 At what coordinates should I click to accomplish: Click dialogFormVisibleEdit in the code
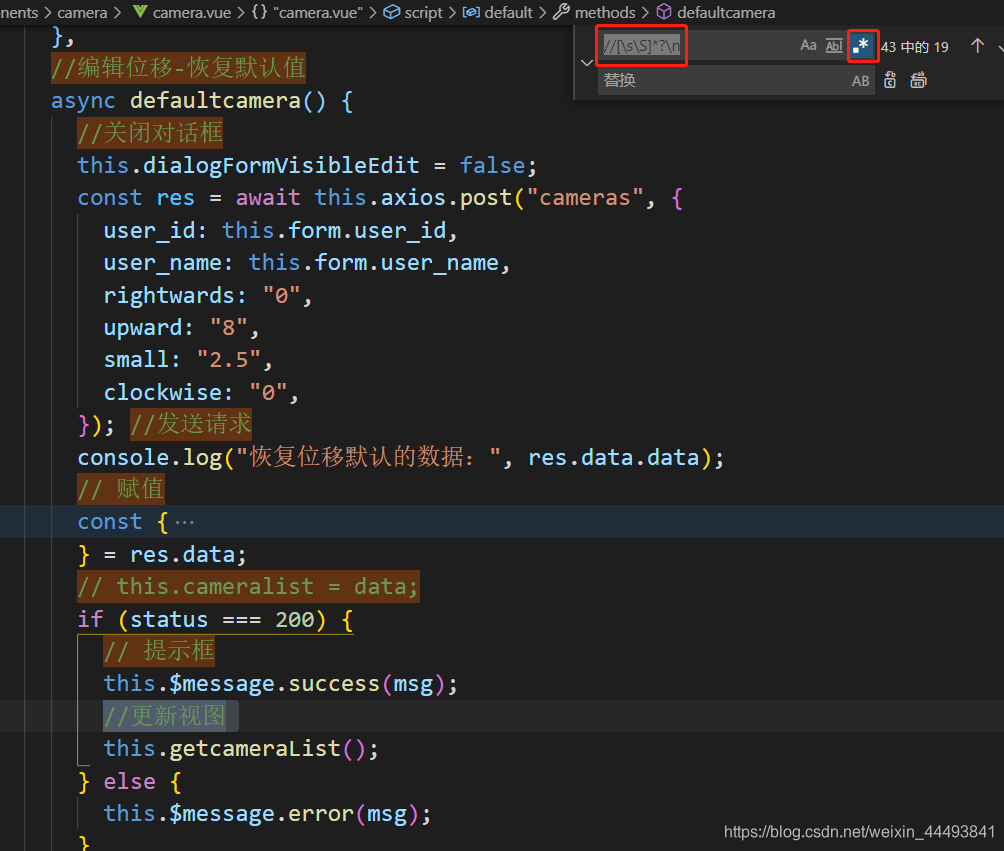[281, 165]
